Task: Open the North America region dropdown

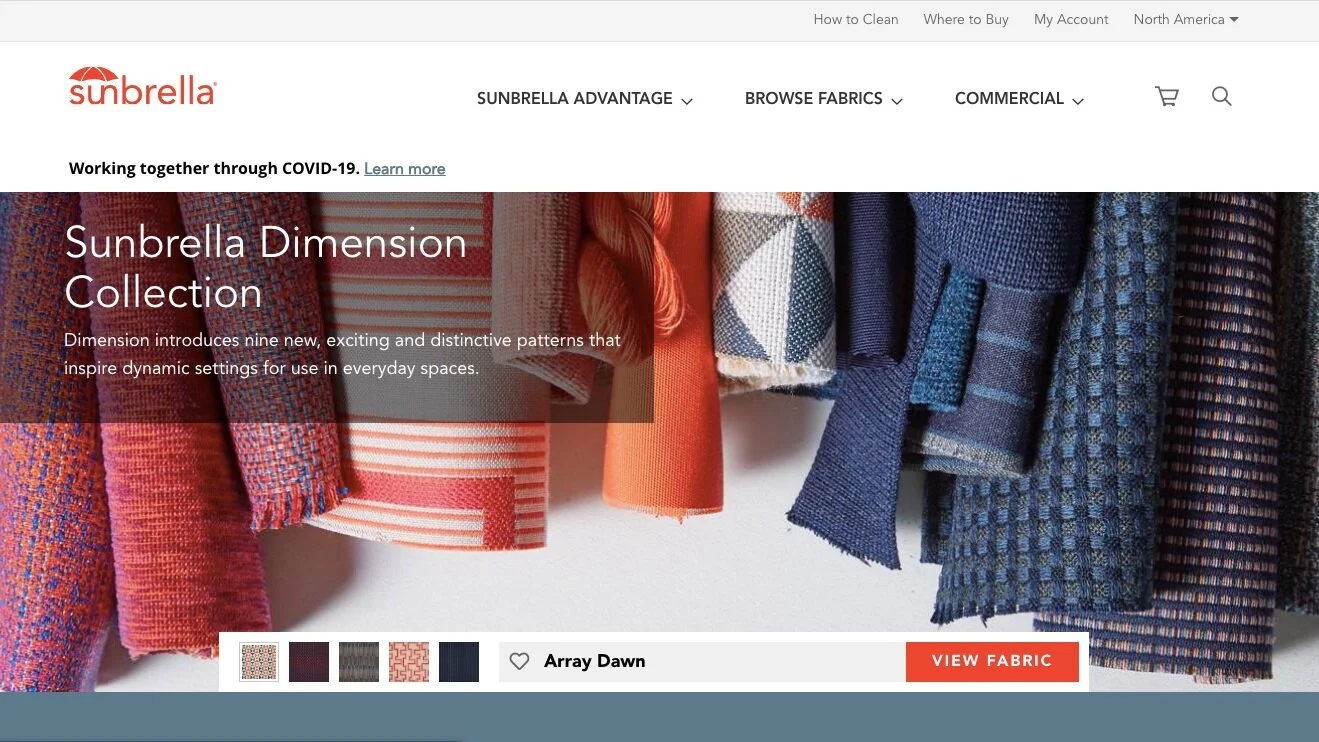Action: pyautogui.click(x=1186, y=19)
